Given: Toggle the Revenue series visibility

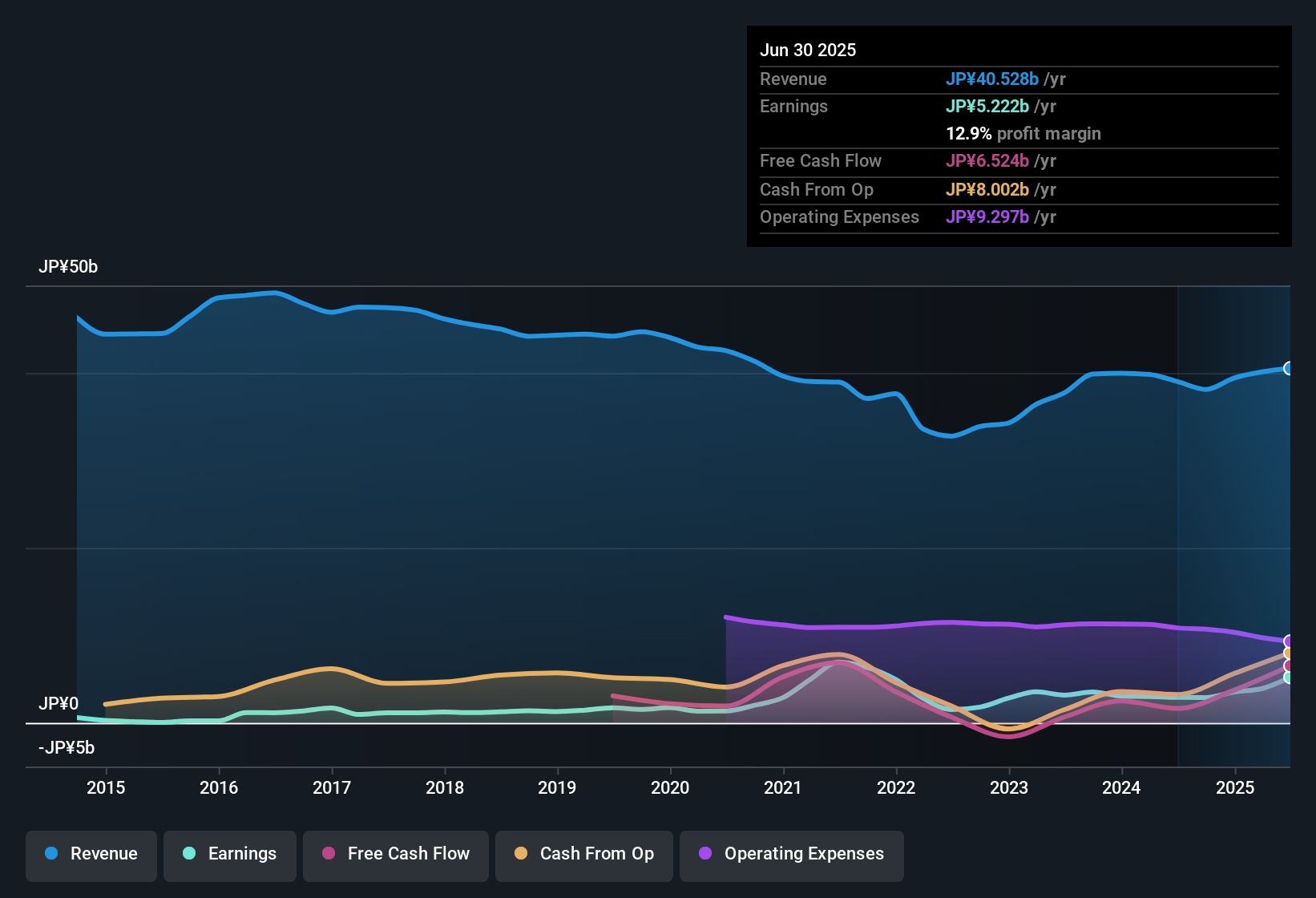Looking at the screenshot, I should (x=91, y=855).
